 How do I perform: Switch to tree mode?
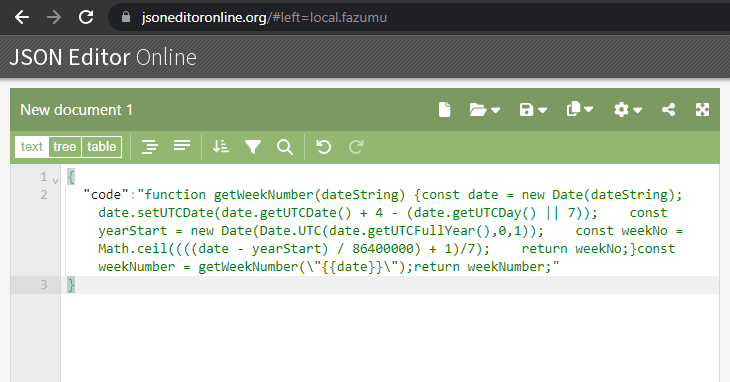tap(65, 147)
